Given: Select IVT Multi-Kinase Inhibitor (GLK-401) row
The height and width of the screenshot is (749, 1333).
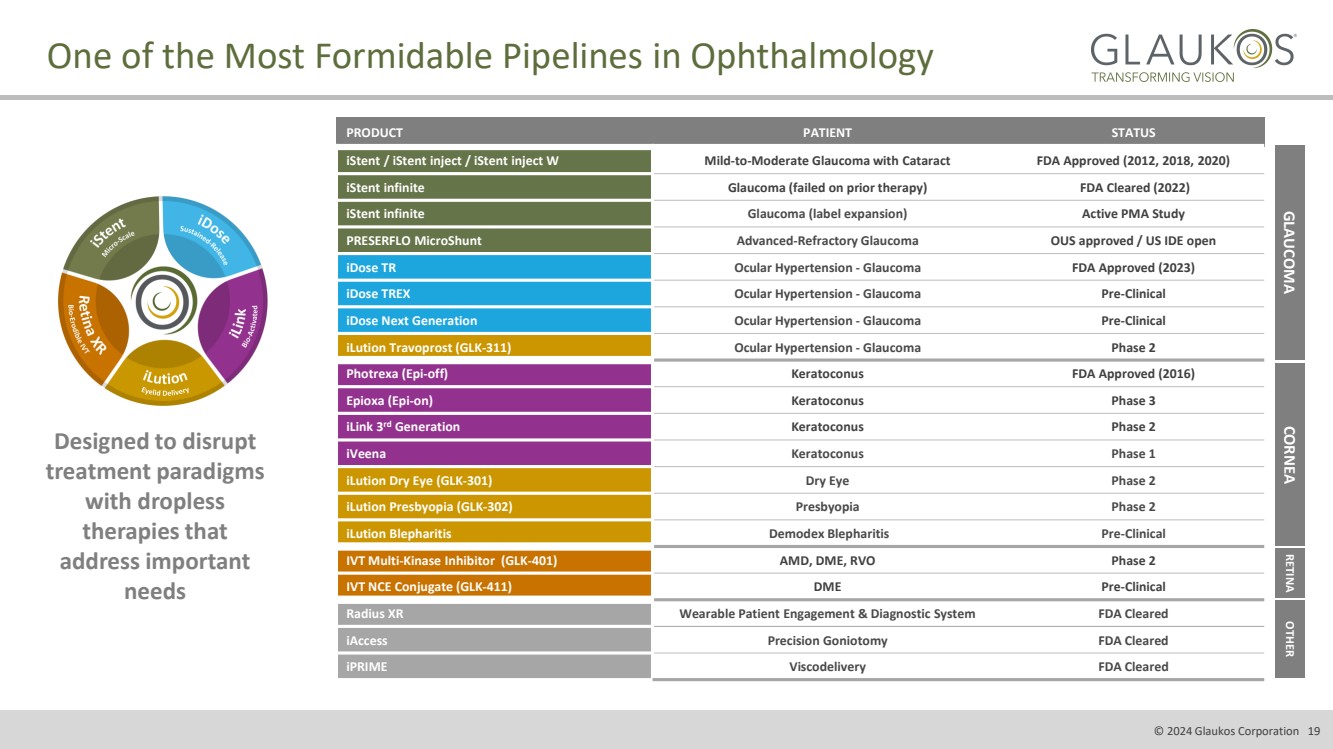Looking at the screenshot, I should (x=494, y=561).
